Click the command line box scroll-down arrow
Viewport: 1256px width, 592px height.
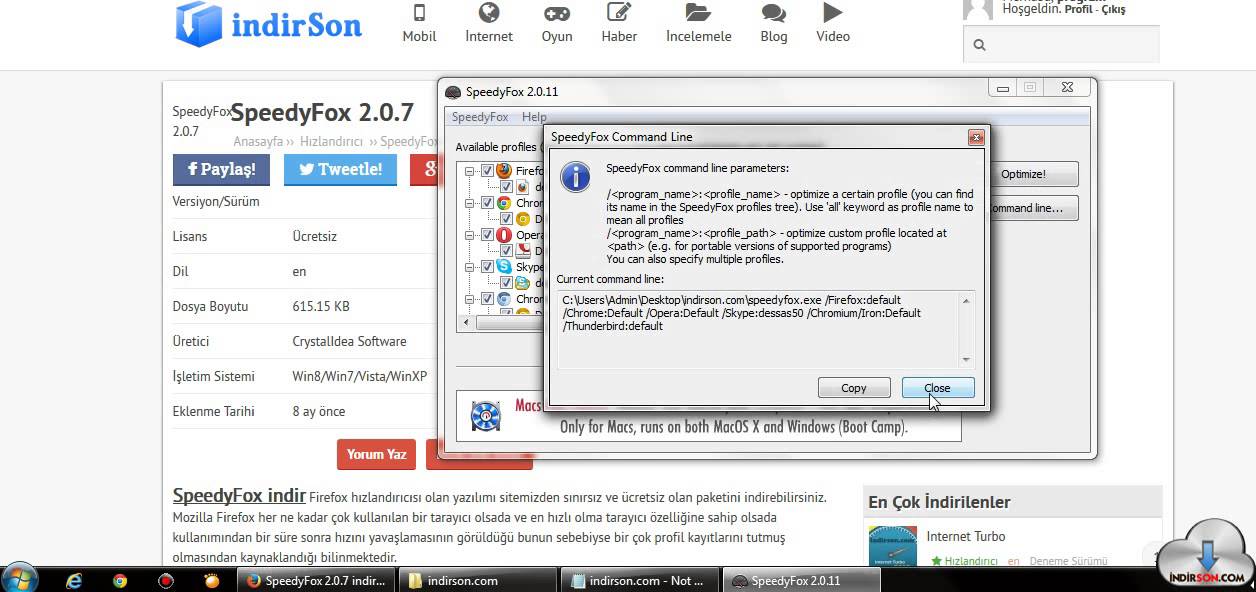(x=966, y=359)
